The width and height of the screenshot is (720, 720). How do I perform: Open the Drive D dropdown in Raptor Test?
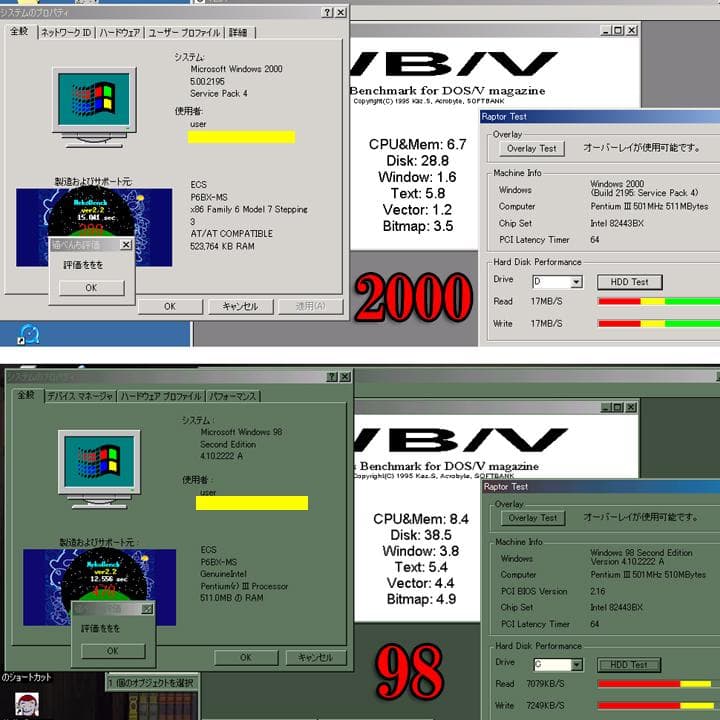coord(576,282)
